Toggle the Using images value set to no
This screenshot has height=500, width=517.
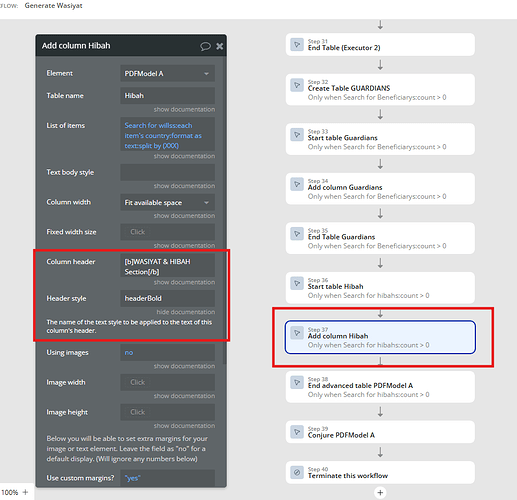(167, 352)
